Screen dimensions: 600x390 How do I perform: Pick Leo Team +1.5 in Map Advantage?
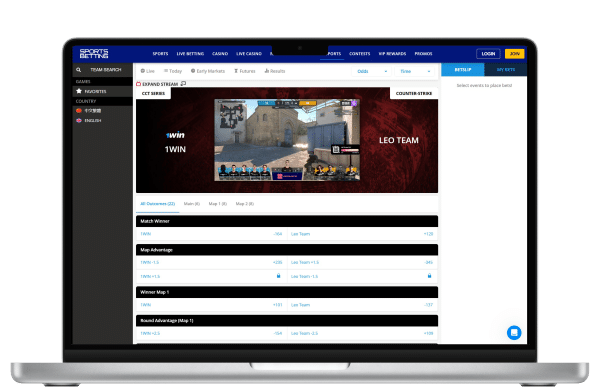click(362, 263)
